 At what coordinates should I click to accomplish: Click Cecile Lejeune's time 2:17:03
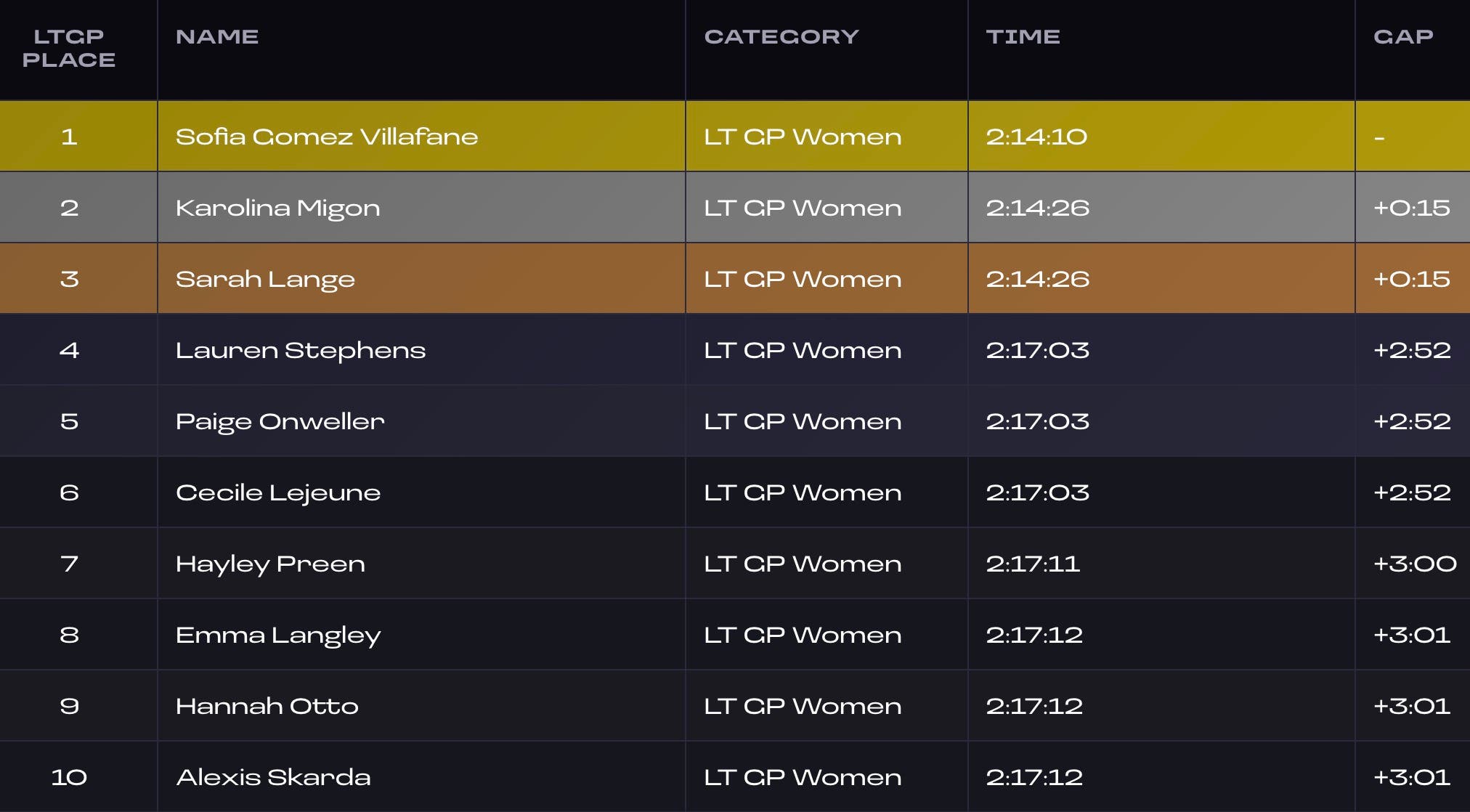point(1037,492)
